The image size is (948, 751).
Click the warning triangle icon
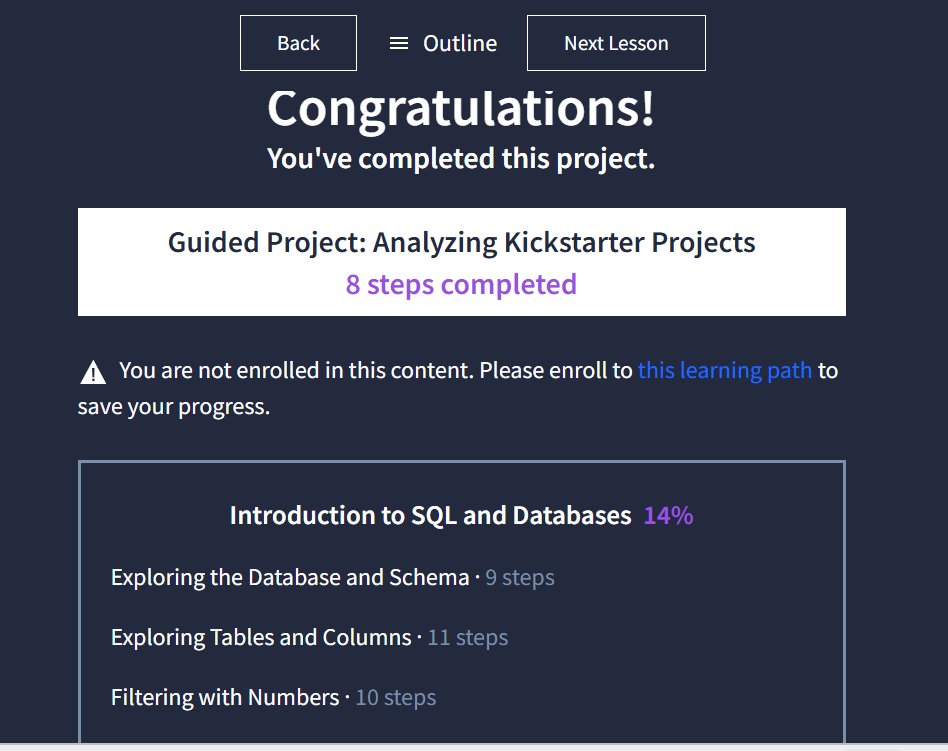point(93,373)
